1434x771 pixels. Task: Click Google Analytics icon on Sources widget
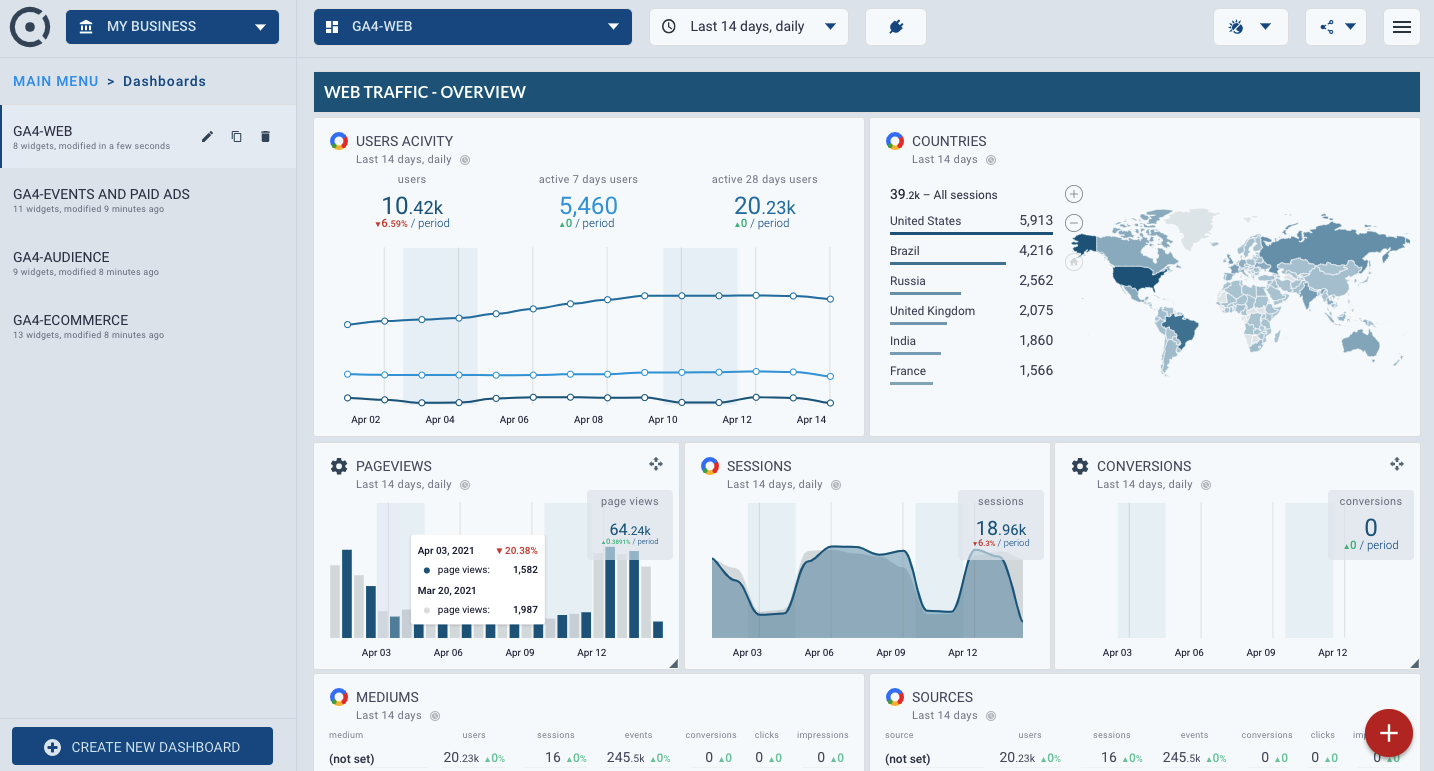tap(895, 697)
